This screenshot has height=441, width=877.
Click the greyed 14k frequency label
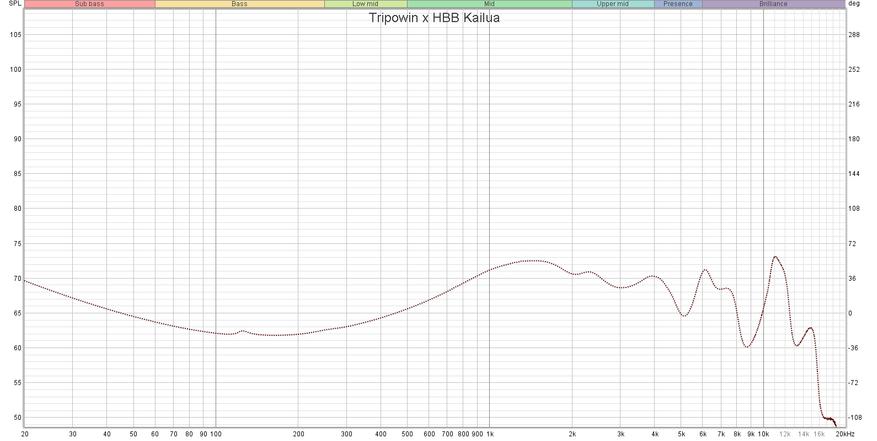(804, 434)
